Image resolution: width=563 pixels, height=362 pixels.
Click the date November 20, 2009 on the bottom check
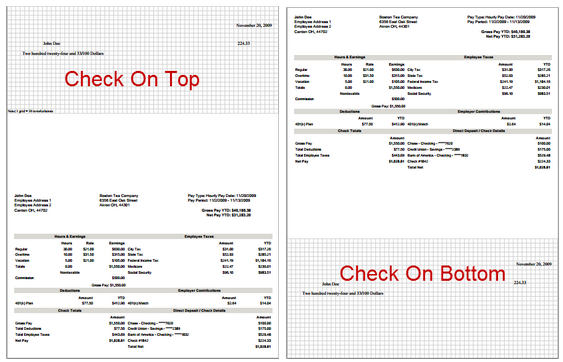point(534,264)
